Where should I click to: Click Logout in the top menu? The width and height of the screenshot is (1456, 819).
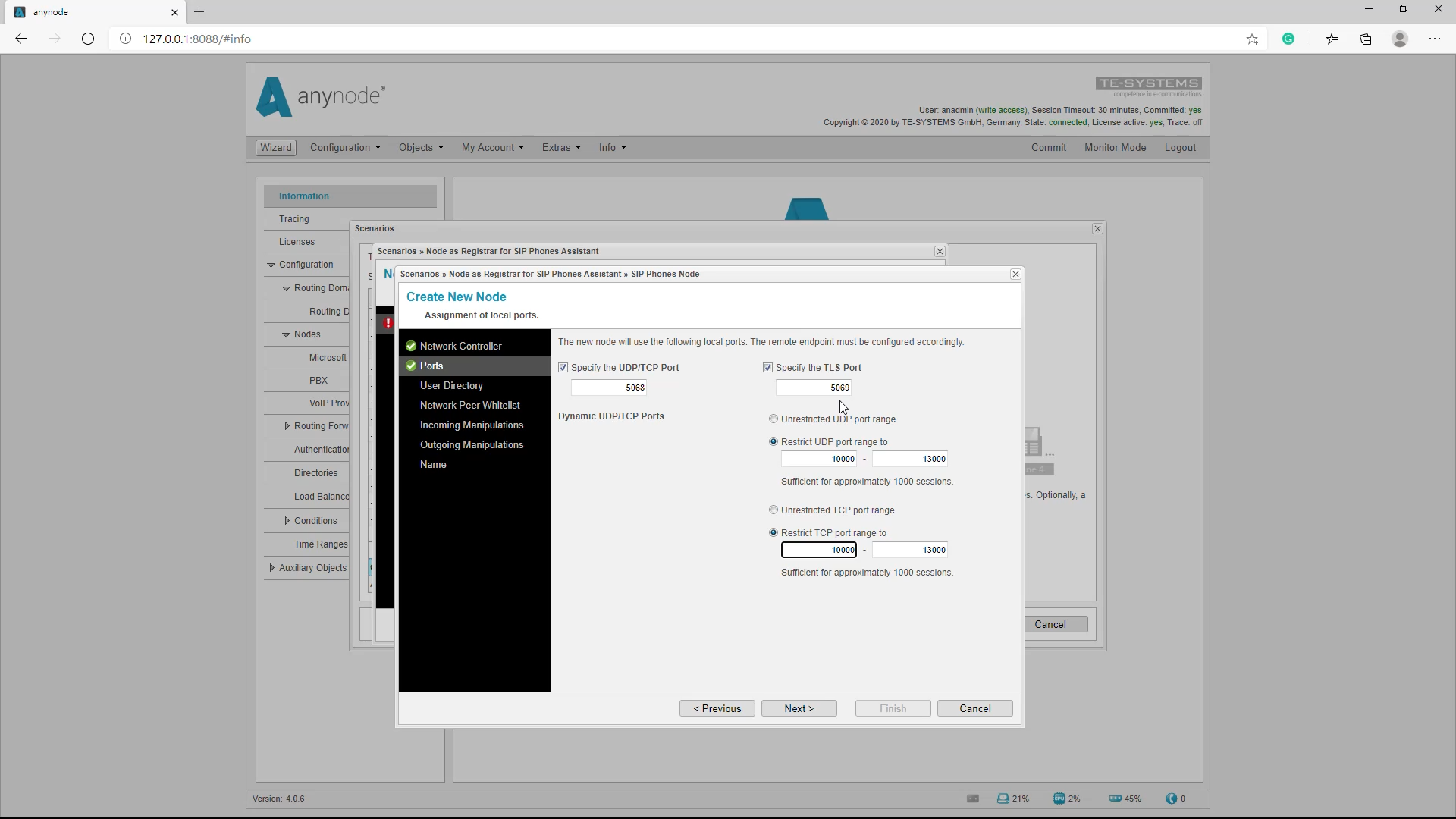click(1180, 148)
